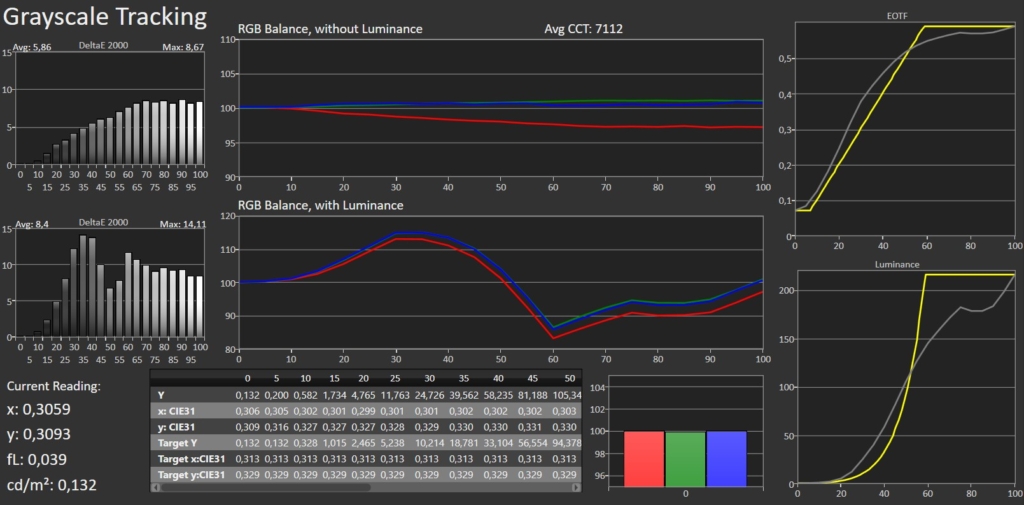Viewport: 1024px width, 505px height.
Task: Select the Target x:CIE31 row header
Action: click(188, 458)
